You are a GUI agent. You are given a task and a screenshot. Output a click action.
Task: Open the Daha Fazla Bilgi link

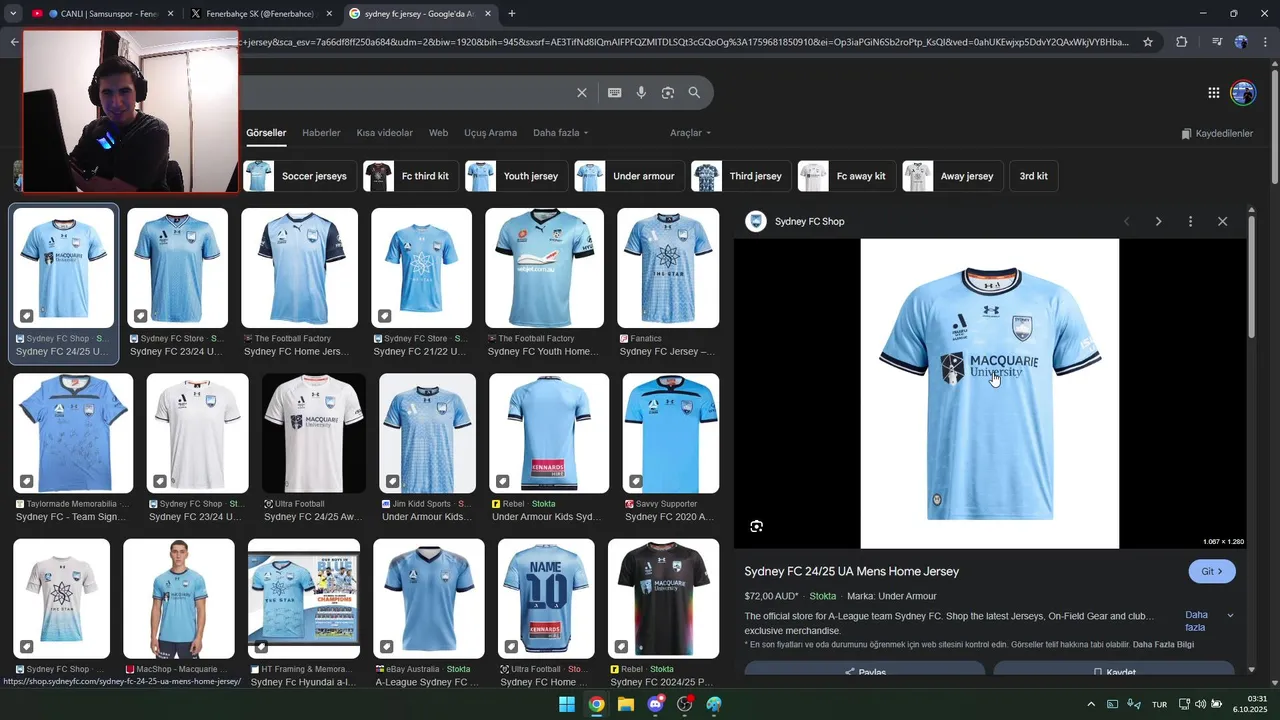tap(1163, 645)
